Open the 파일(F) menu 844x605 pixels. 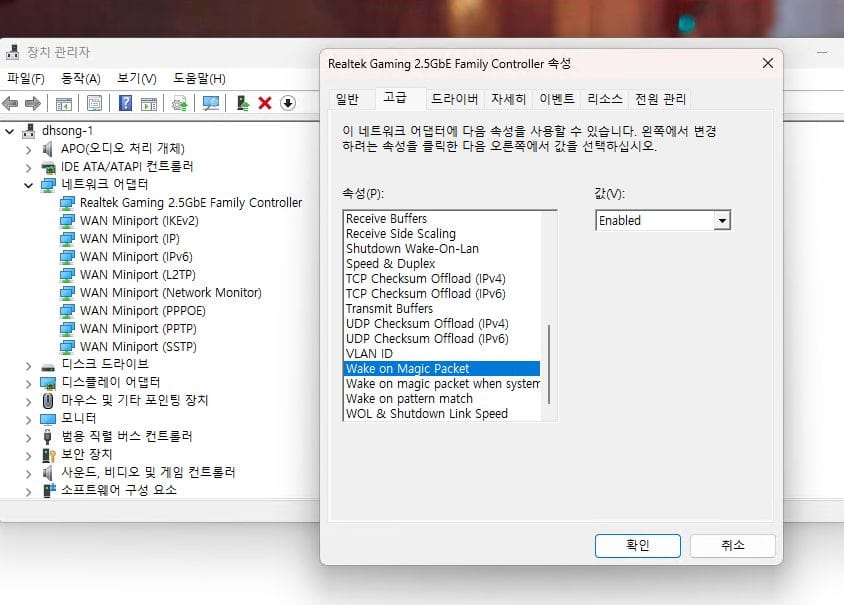tap(25, 79)
